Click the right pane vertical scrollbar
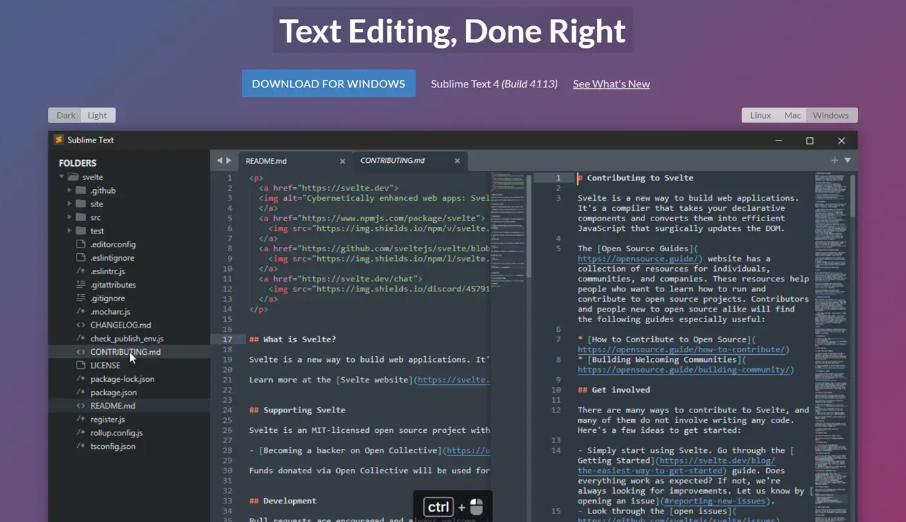 point(853,197)
